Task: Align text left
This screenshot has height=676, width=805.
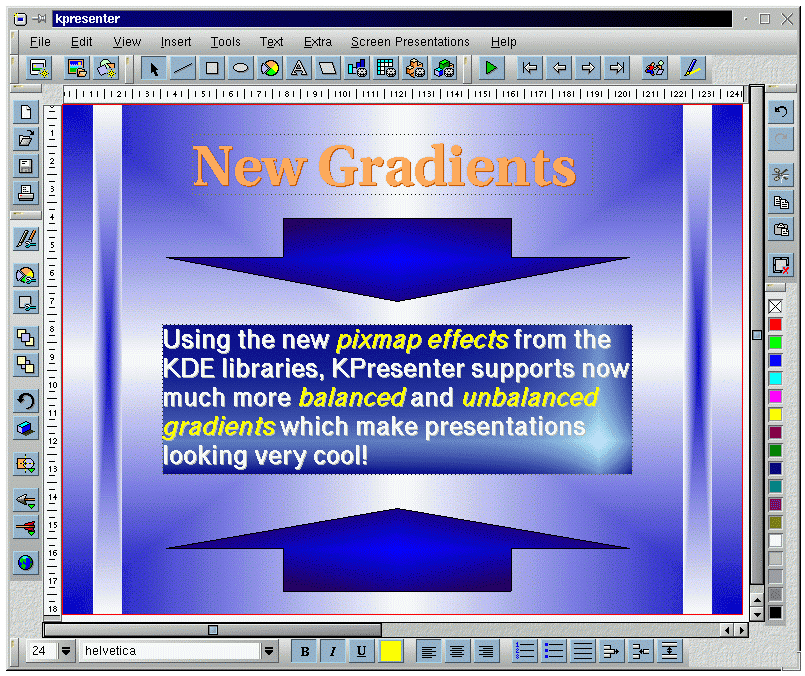Action: click(x=428, y=651)
